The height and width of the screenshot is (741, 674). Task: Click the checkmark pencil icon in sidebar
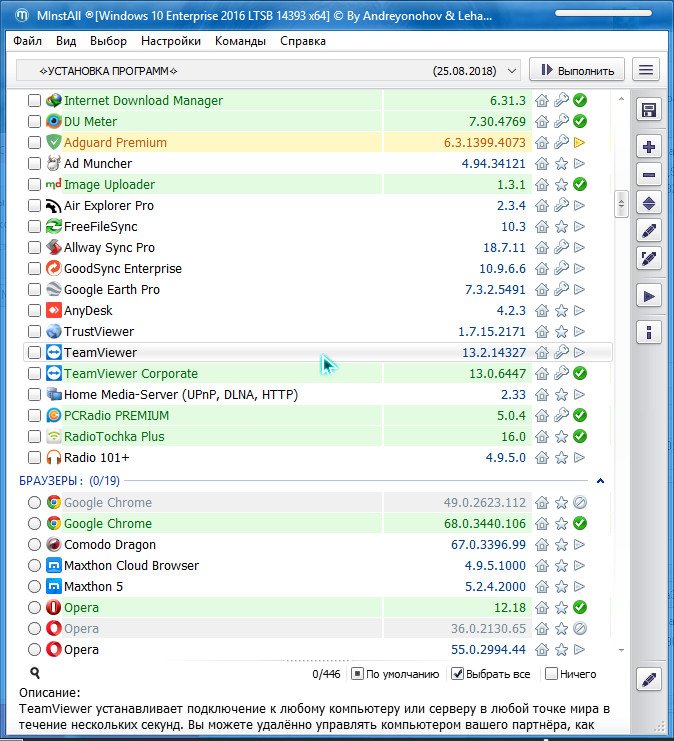pyautogui.click(x=648, y=258)
